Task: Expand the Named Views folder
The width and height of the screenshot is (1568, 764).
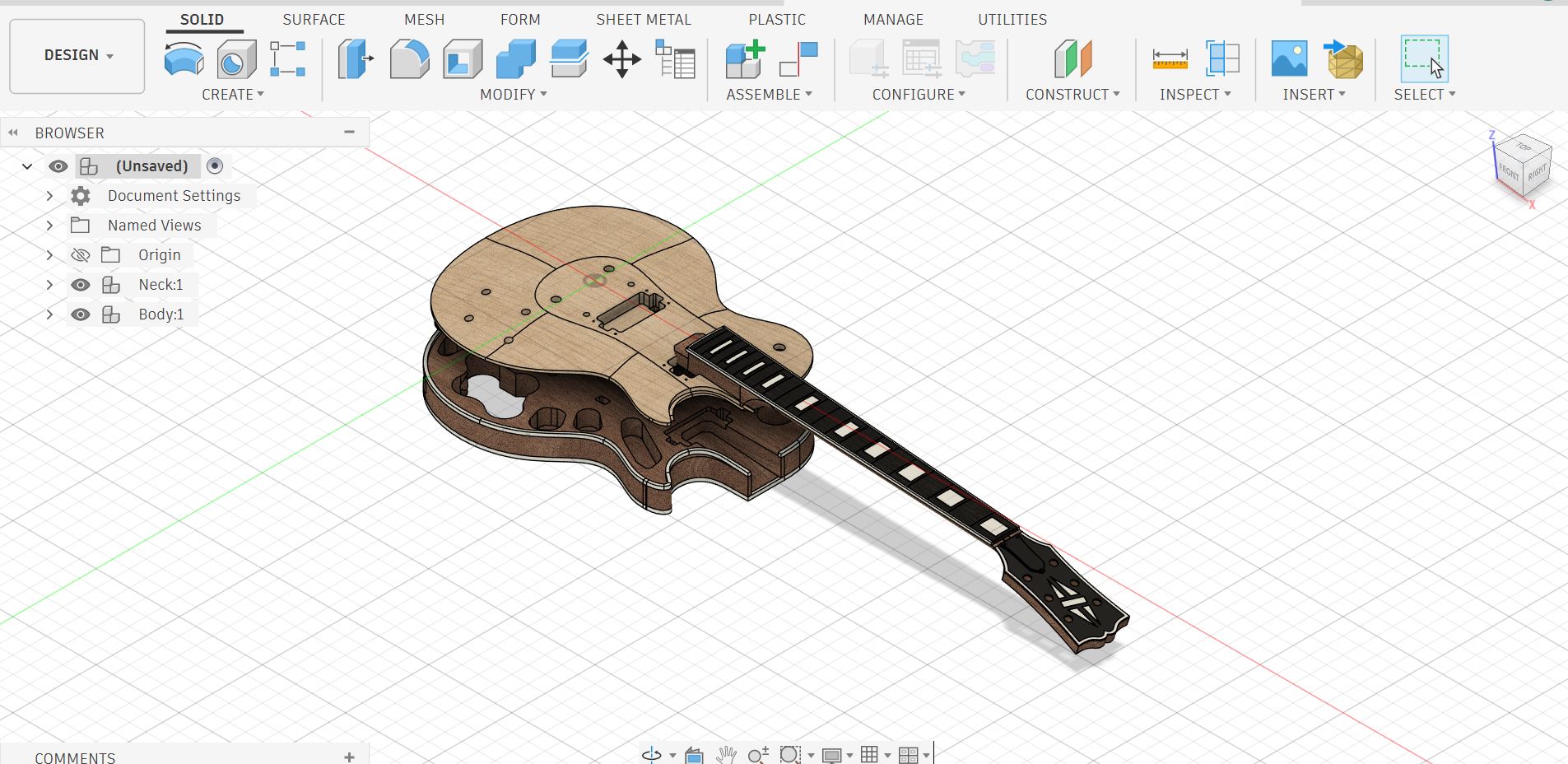Action: pyautogui.click(x=49, y=226)
